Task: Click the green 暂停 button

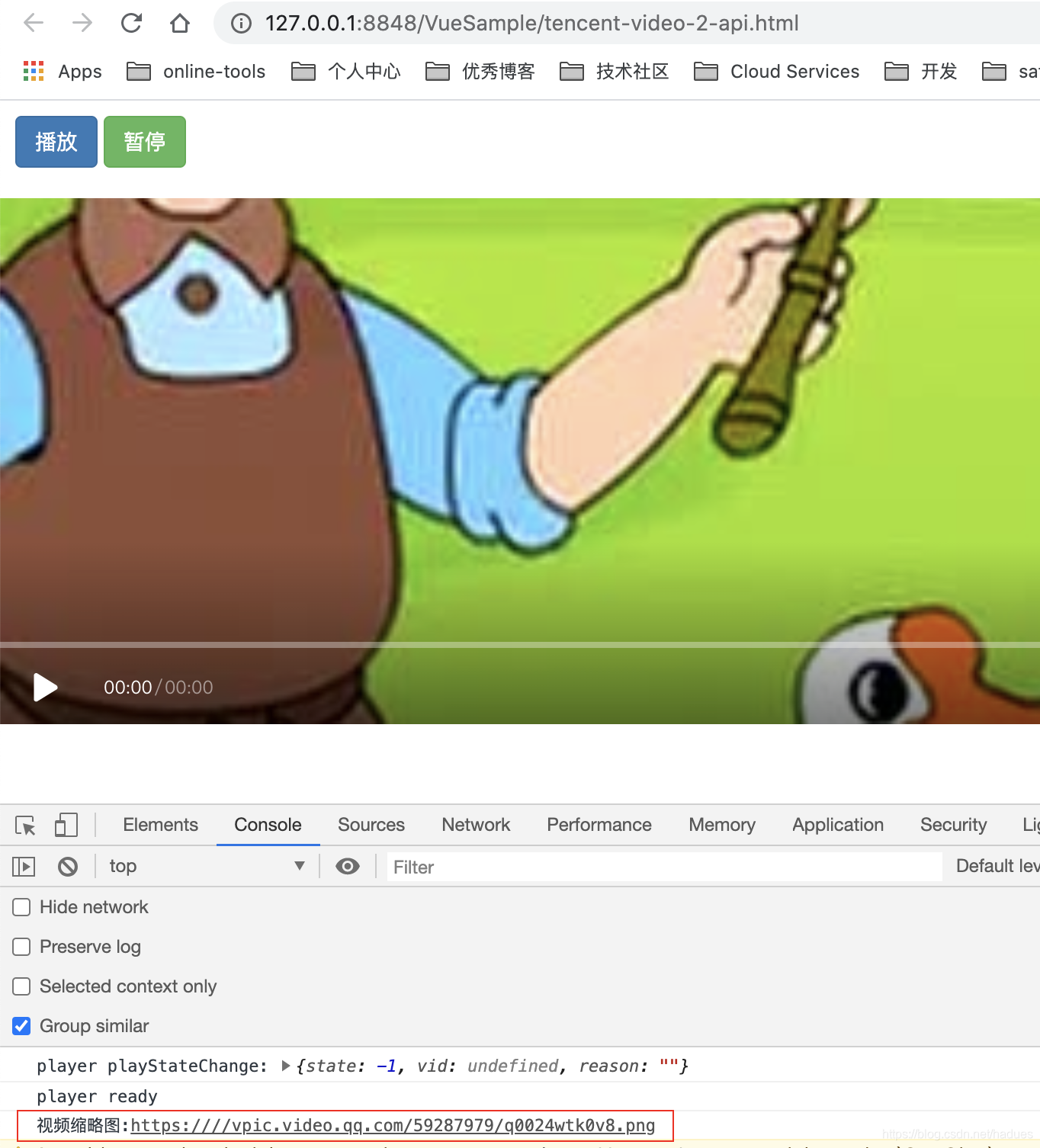Action: [145, 142]
